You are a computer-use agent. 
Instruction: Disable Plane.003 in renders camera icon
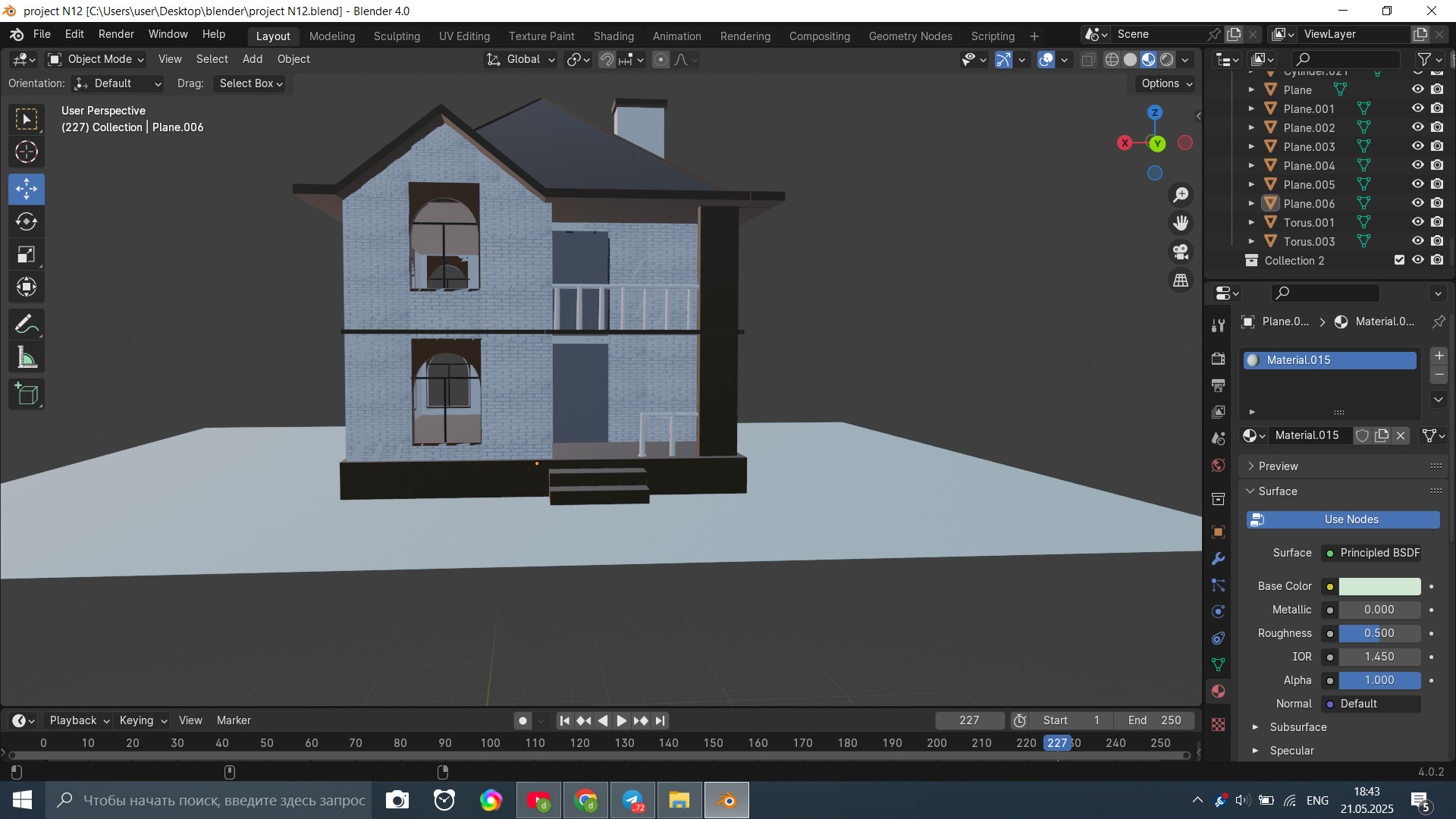(x=1436, y=146)
